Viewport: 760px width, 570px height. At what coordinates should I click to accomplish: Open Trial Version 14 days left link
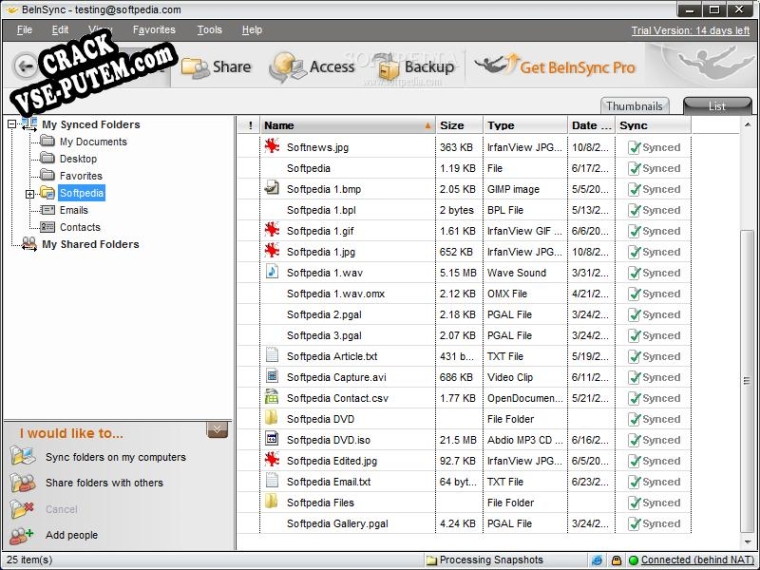690,31
